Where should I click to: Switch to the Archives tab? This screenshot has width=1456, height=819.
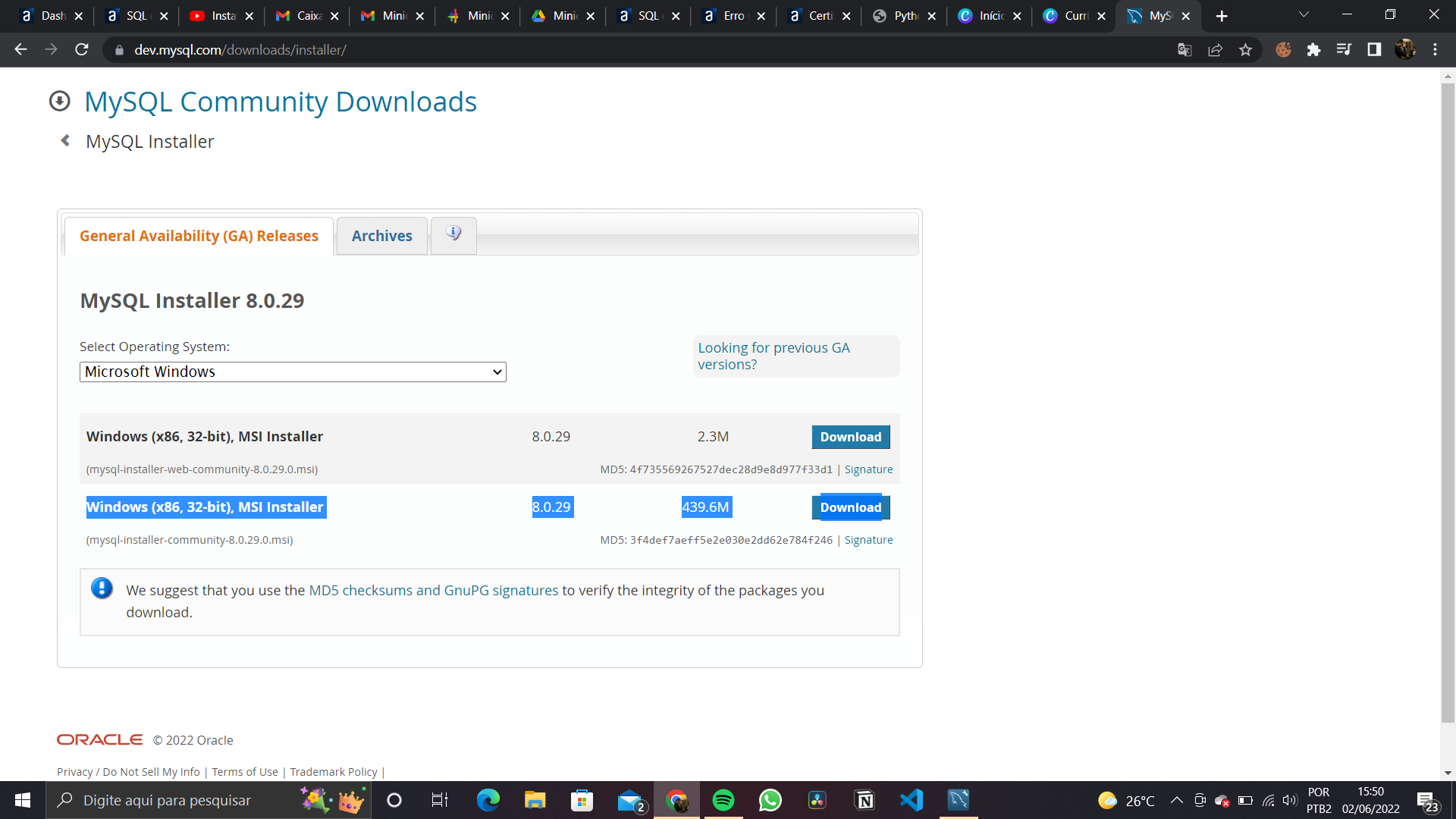[x=381, y=236]
